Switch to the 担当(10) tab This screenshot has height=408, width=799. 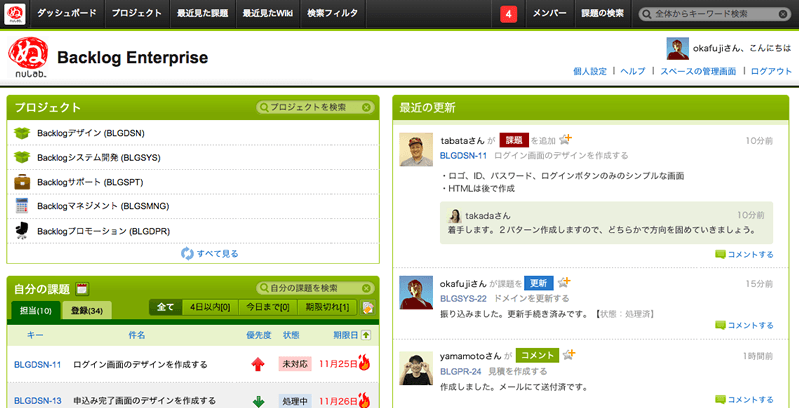(x=36, y=310)
